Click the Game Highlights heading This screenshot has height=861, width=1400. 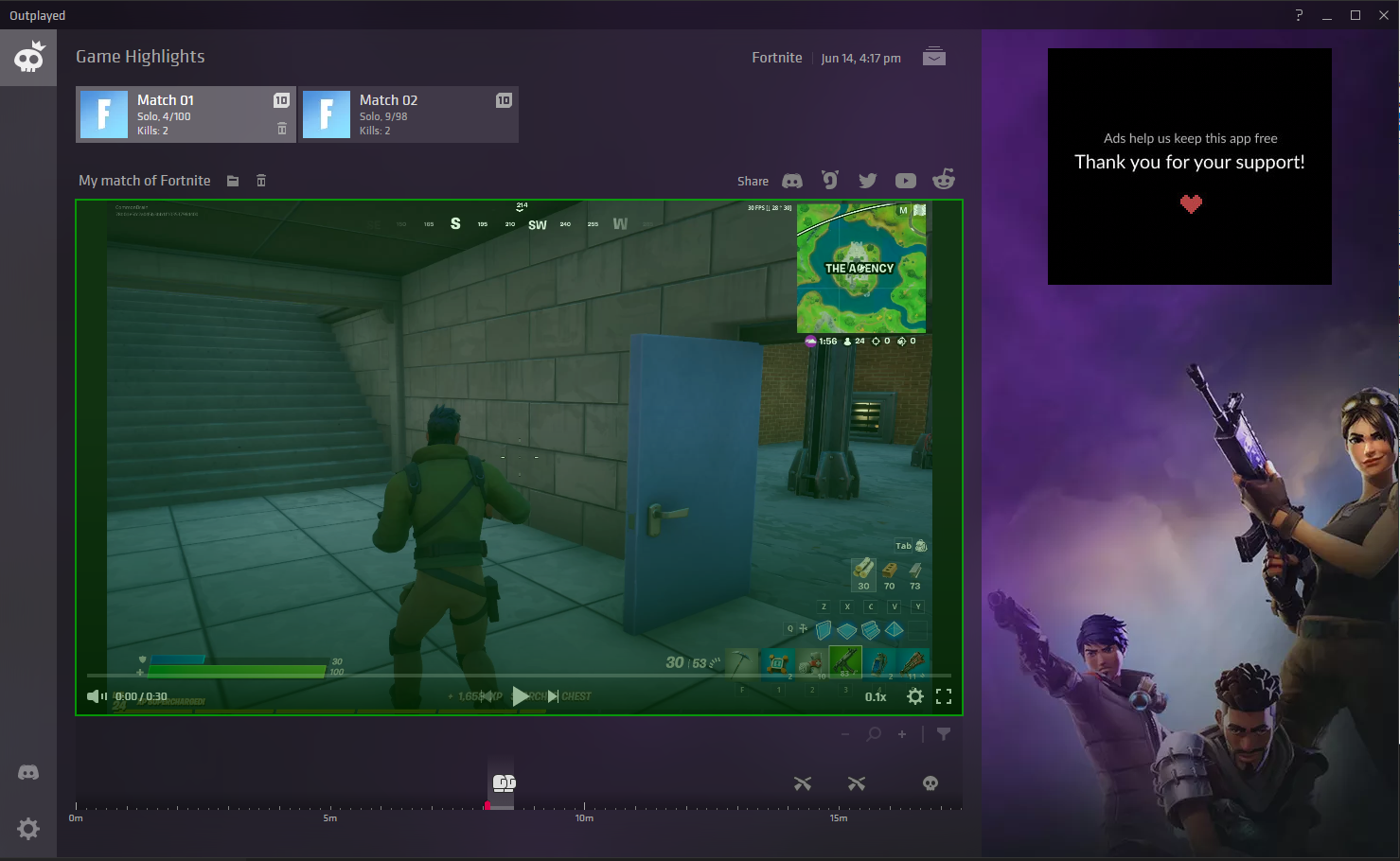[x=140, y=57]
